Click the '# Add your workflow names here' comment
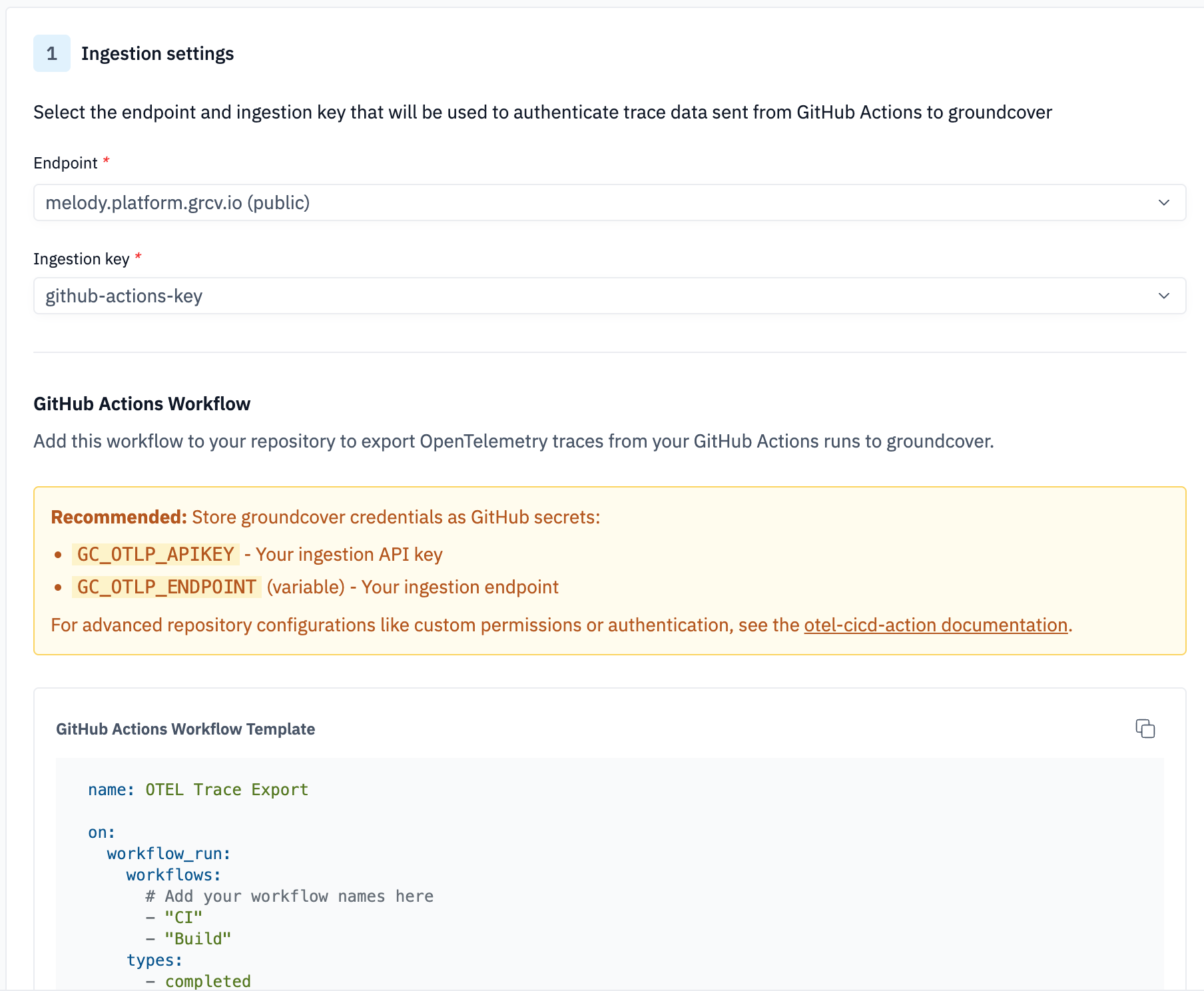The width and height of the screenshot is (1204, 991). 289,896
